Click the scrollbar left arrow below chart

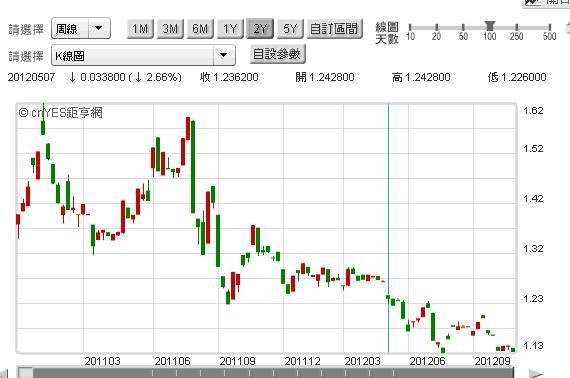pyautogui.click(x=4, y=374)
